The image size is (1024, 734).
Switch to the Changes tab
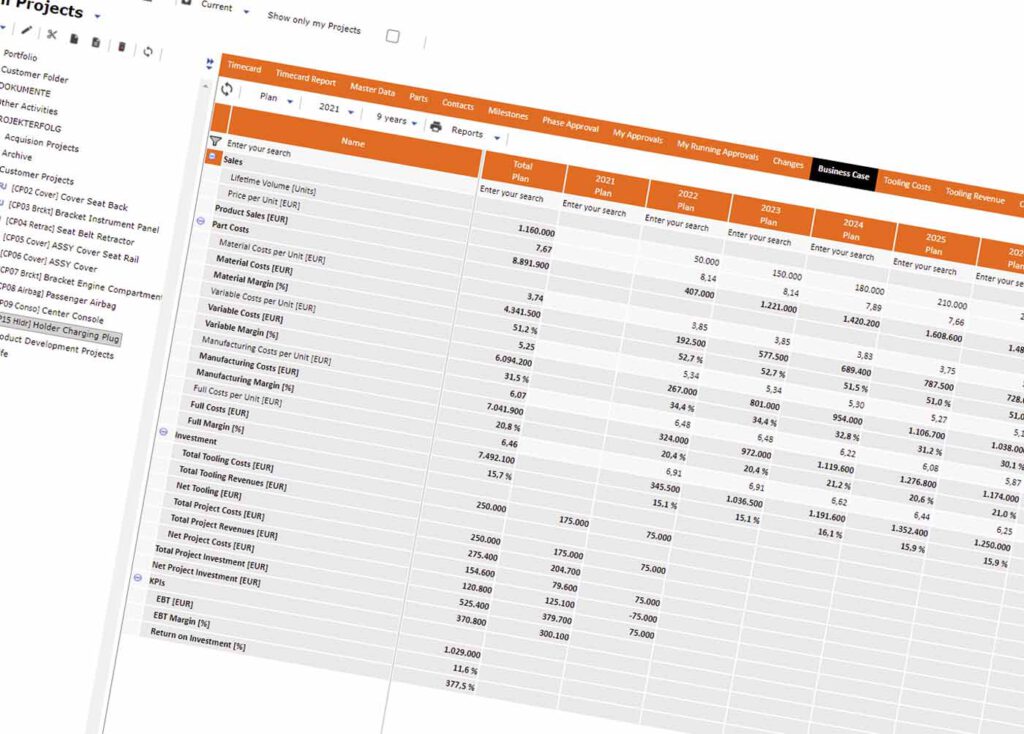click(788, 163)
